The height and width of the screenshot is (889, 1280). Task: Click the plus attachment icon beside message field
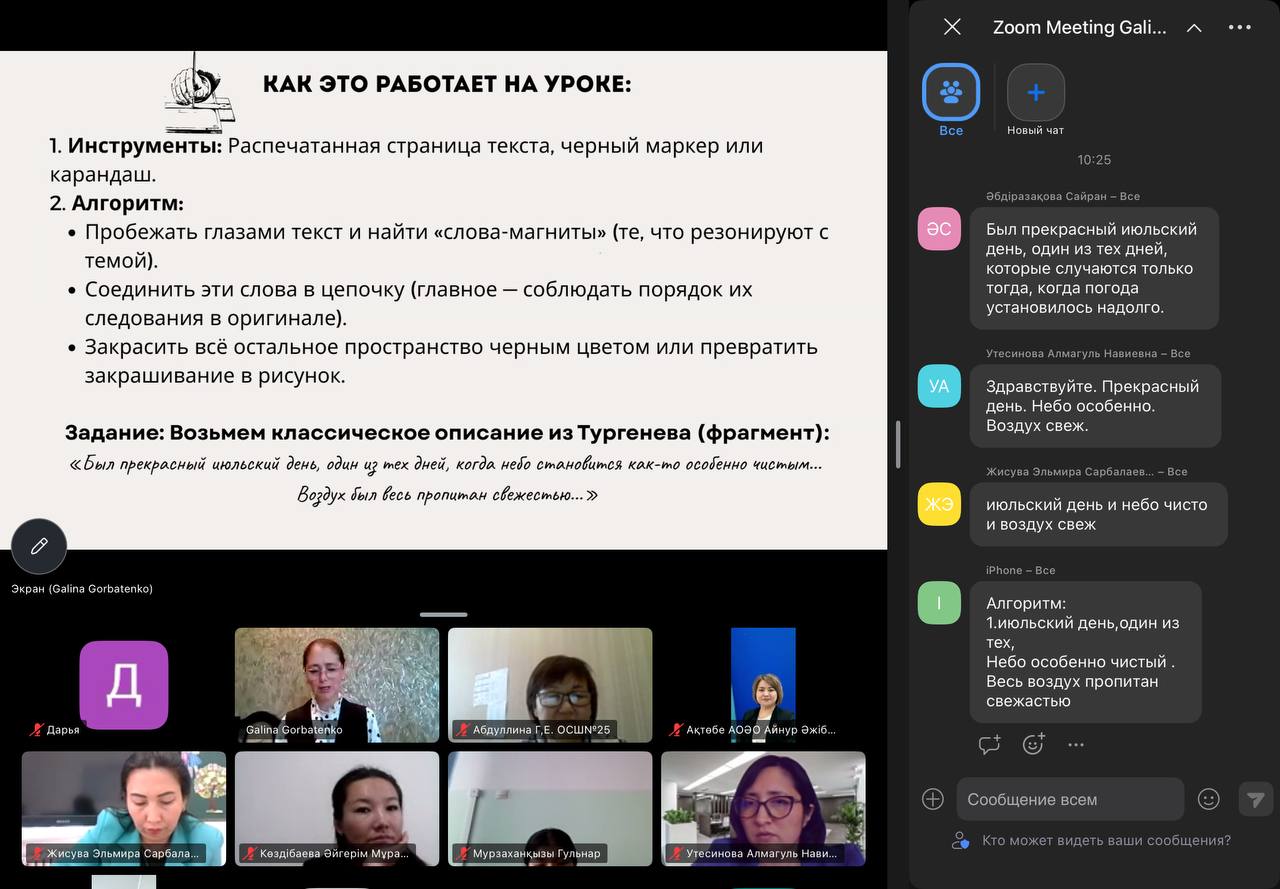(x=932, y=799)
